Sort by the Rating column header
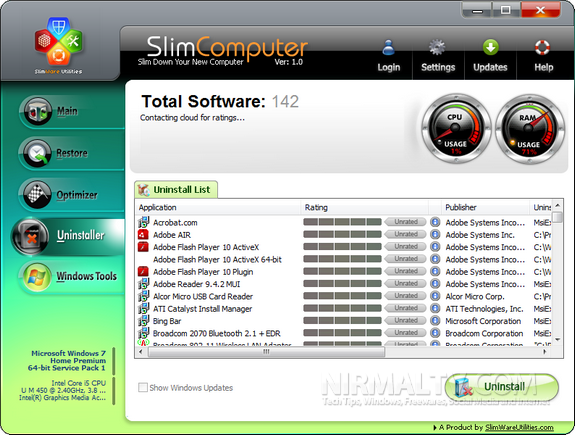This screenshot has width=575, height=435. click(365, 207)
